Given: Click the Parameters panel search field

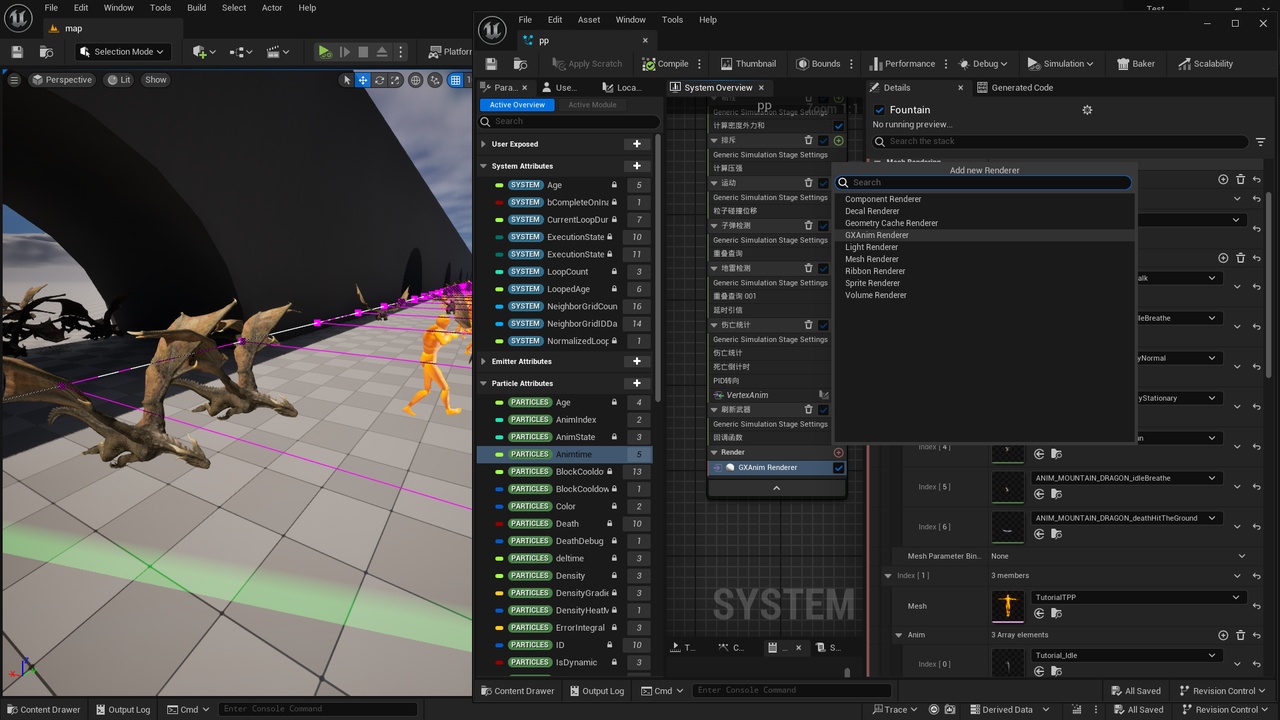Looking at the screenshot, I should point(567,121).
